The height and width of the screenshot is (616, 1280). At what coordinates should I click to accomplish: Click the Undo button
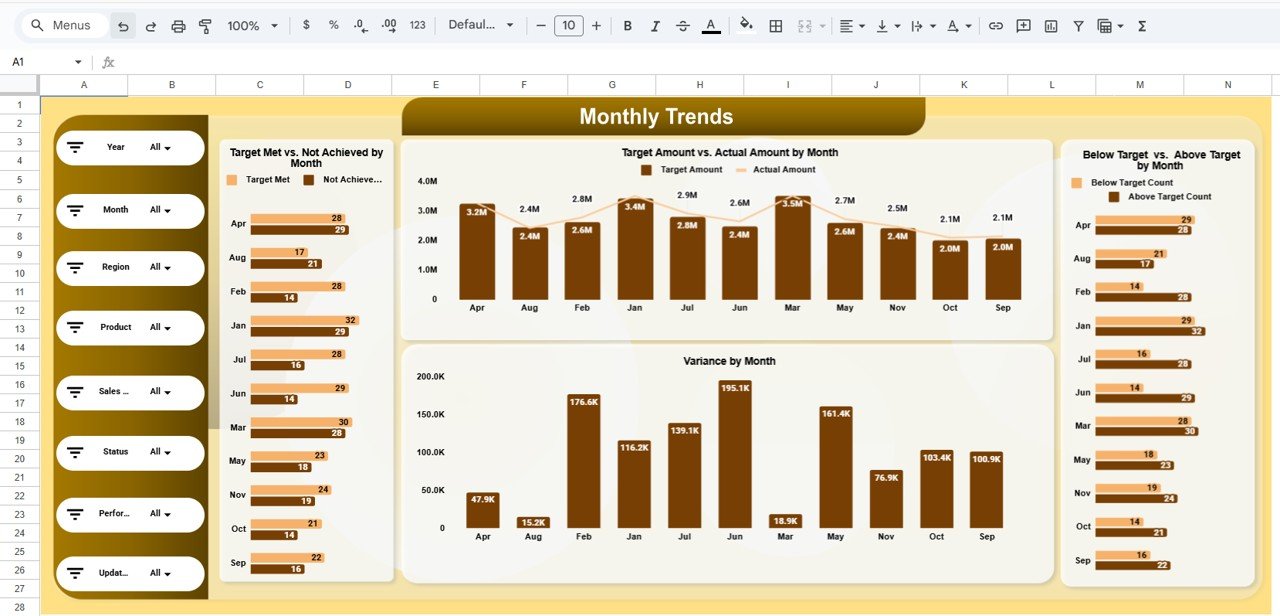click(x=122, y=25)
